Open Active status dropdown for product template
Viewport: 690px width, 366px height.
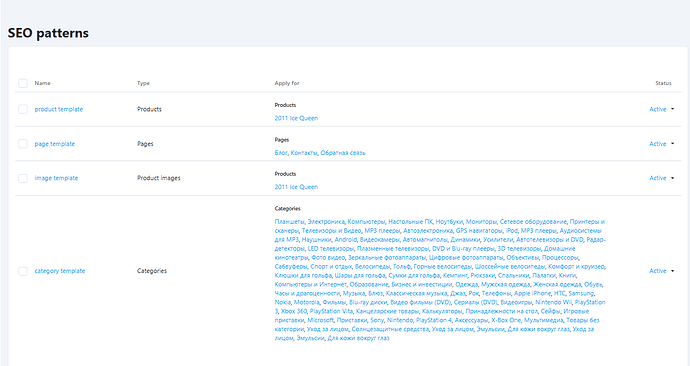(661, 109)
